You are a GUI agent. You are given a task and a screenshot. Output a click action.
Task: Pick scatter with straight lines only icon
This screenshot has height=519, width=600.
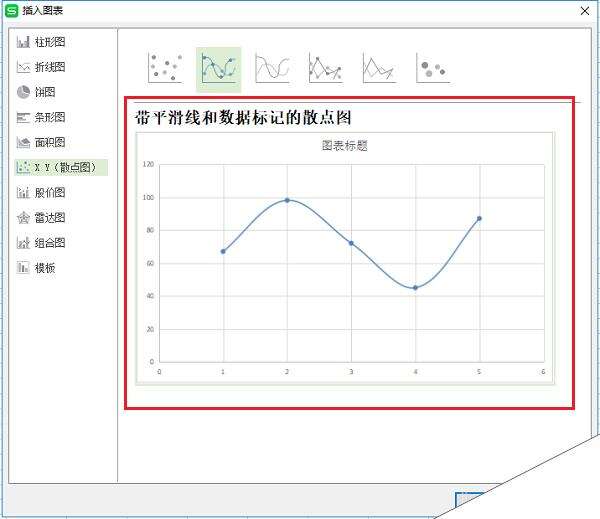(x=379, y=68)
